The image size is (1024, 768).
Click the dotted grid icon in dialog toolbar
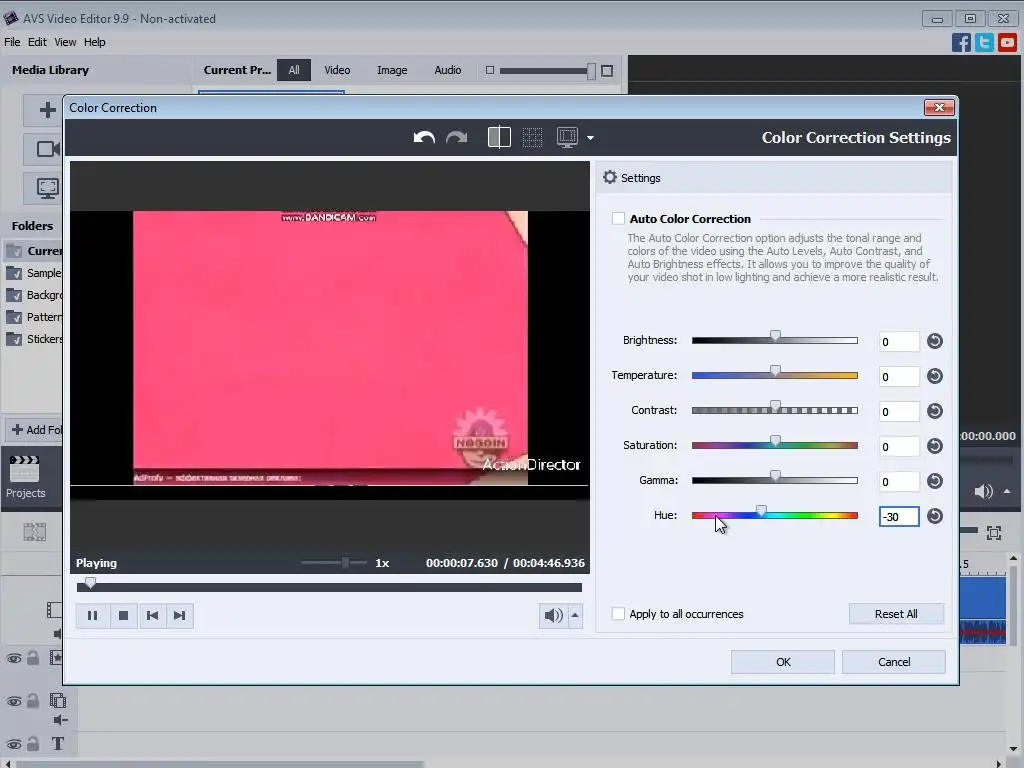532,138
